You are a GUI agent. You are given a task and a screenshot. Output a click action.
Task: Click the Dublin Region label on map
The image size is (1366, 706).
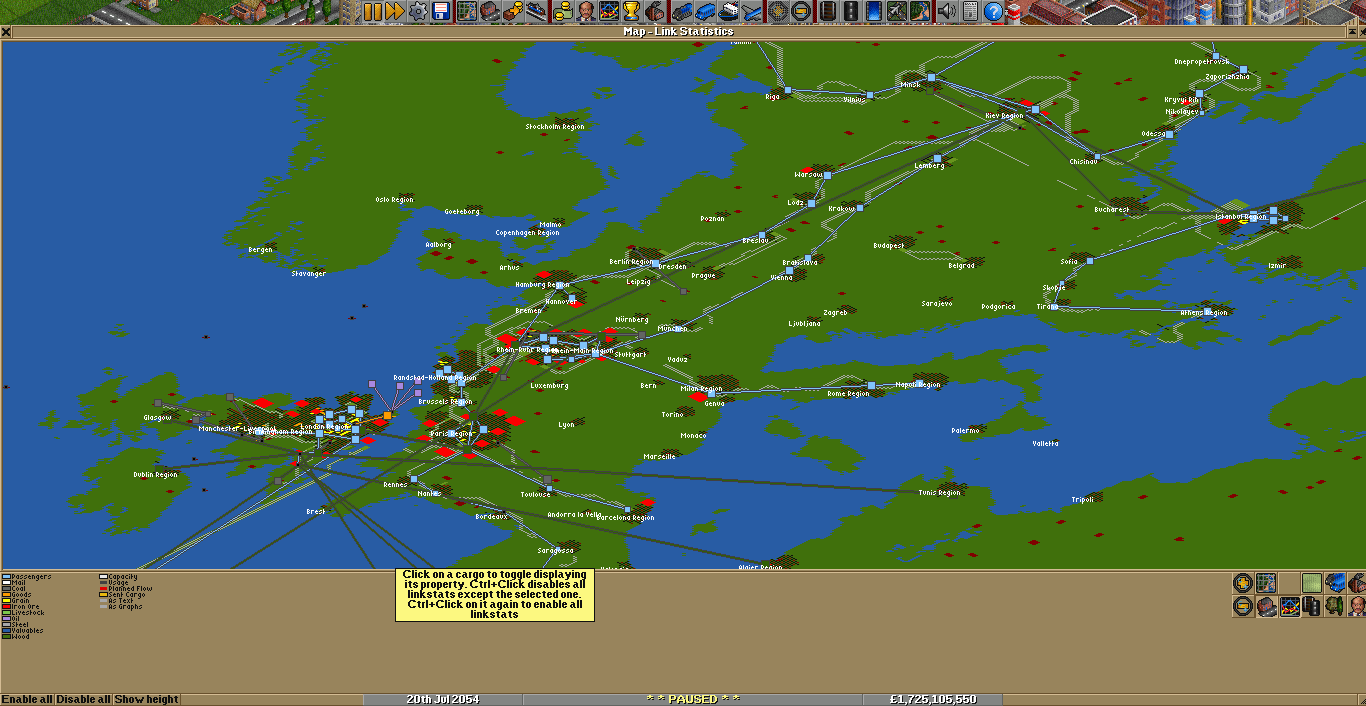[155, 474]
